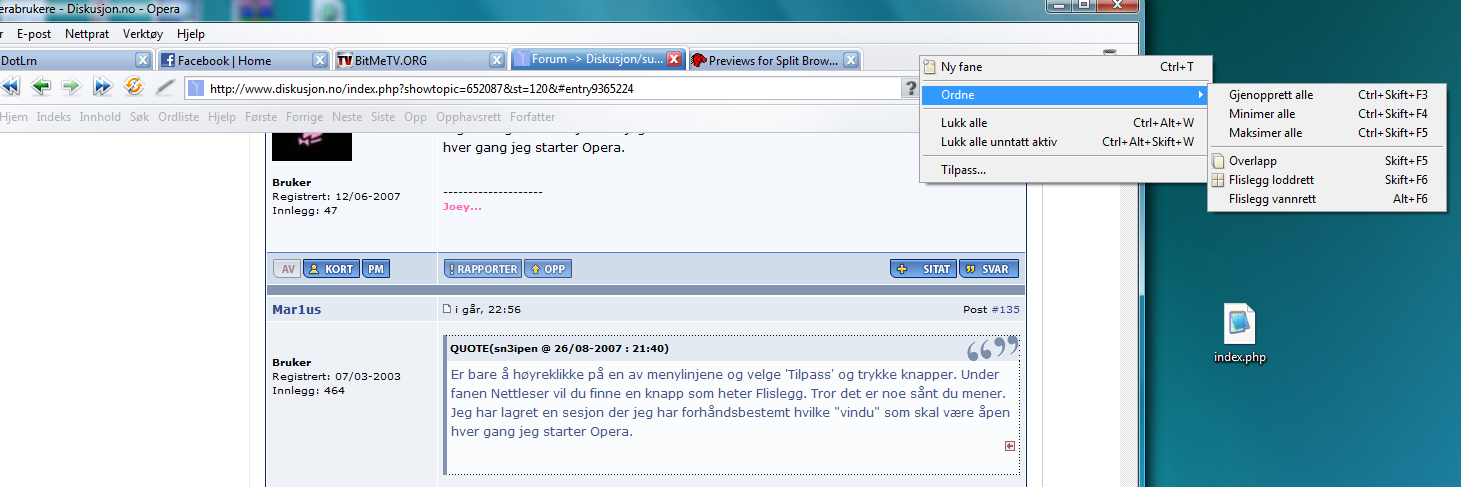Go back with the green back arrow
The image size is (1461, 487).
pos(41,87)
